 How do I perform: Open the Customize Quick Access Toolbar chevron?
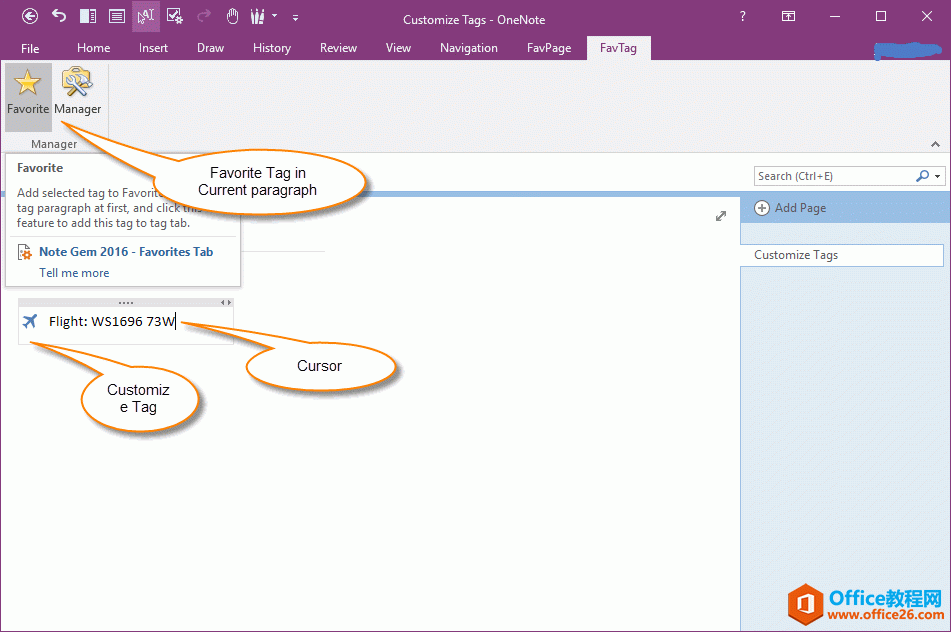(294, 17)
